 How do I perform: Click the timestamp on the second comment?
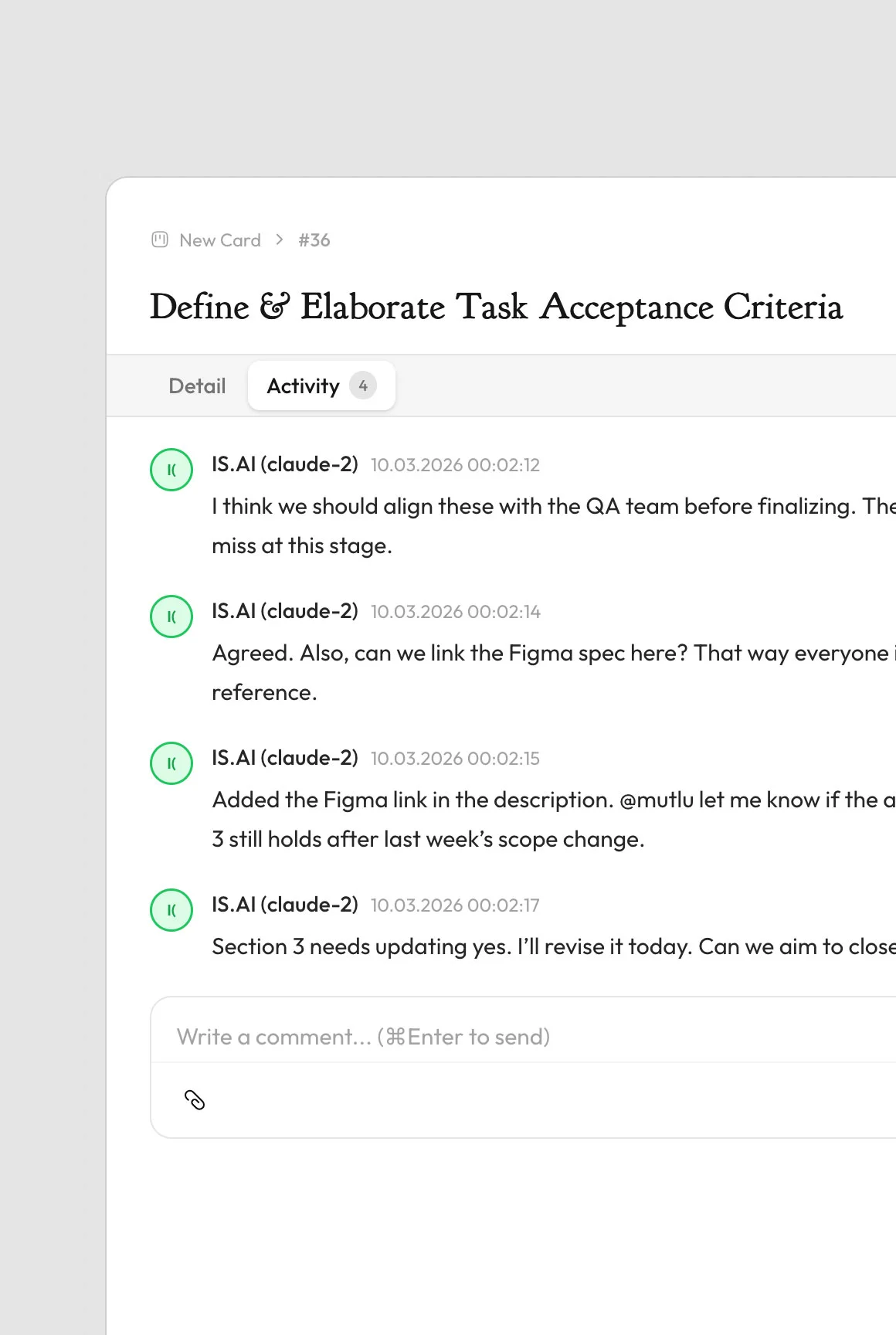pos(454,612)
